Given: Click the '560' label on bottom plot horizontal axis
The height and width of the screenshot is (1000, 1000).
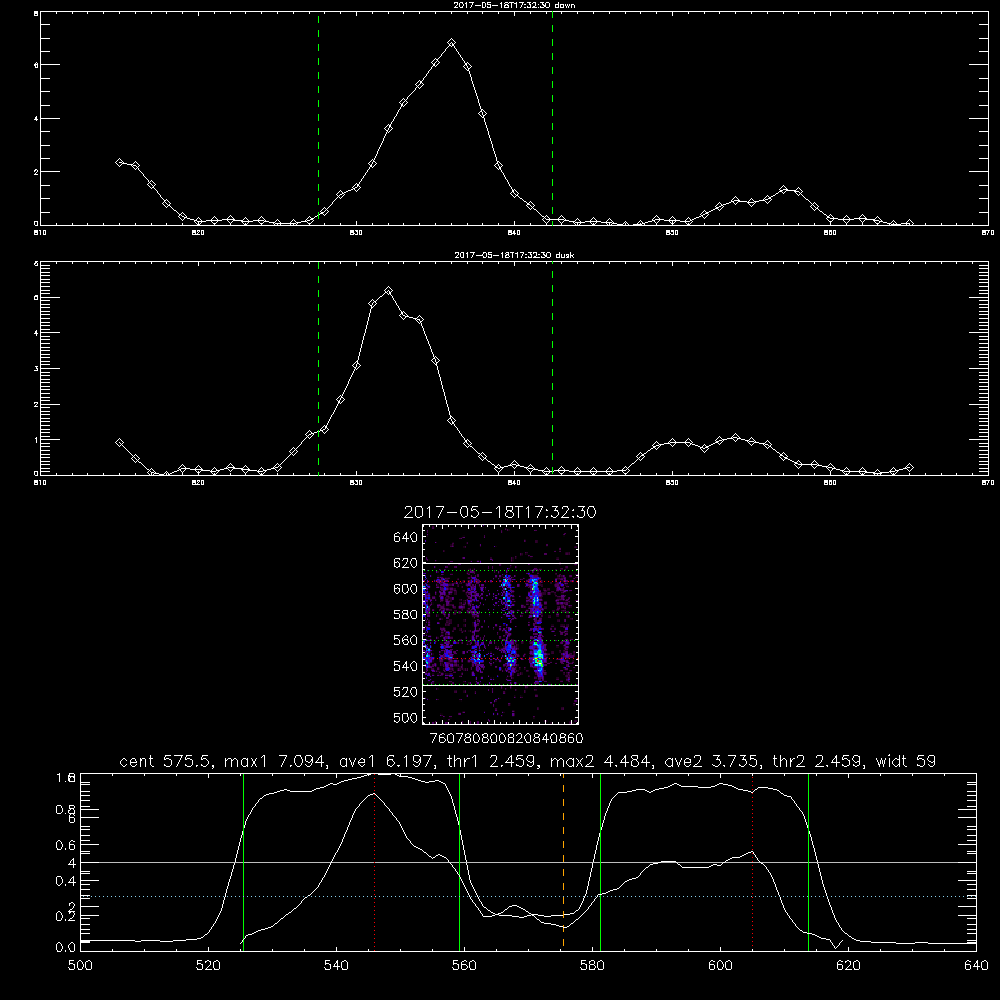Looking at the screenshot, I should tap(464, 966).
